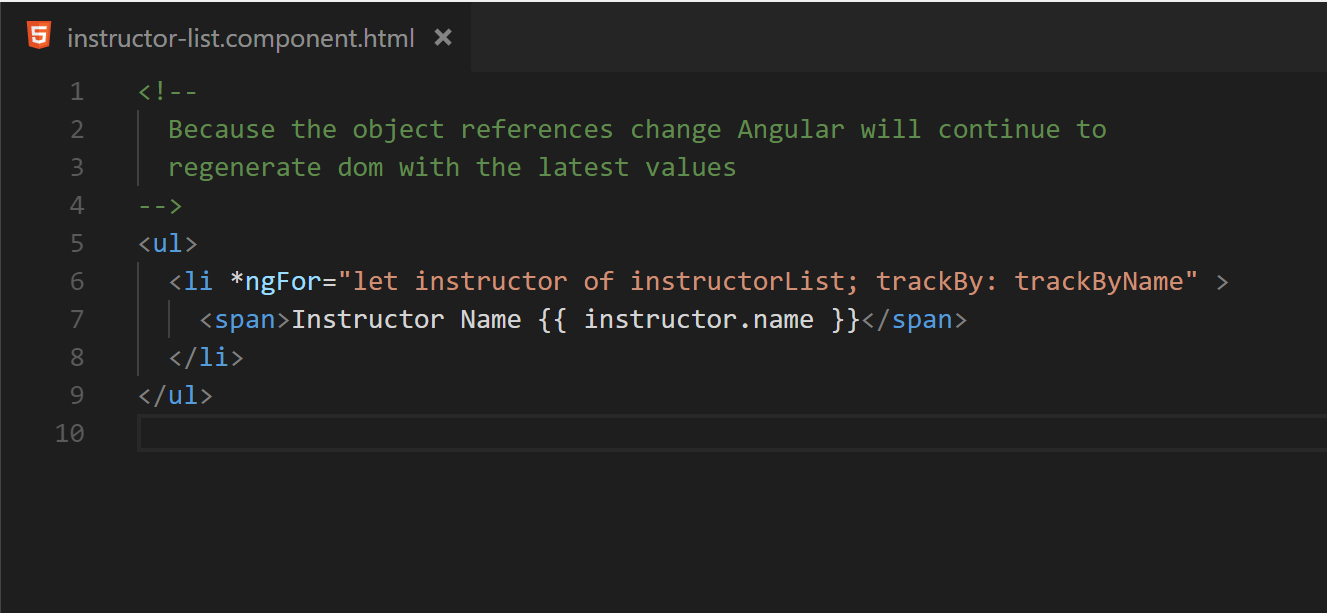Click the ngFor attribute on li
Viewport: 1327px width, 613px height.
pos(275,282)
